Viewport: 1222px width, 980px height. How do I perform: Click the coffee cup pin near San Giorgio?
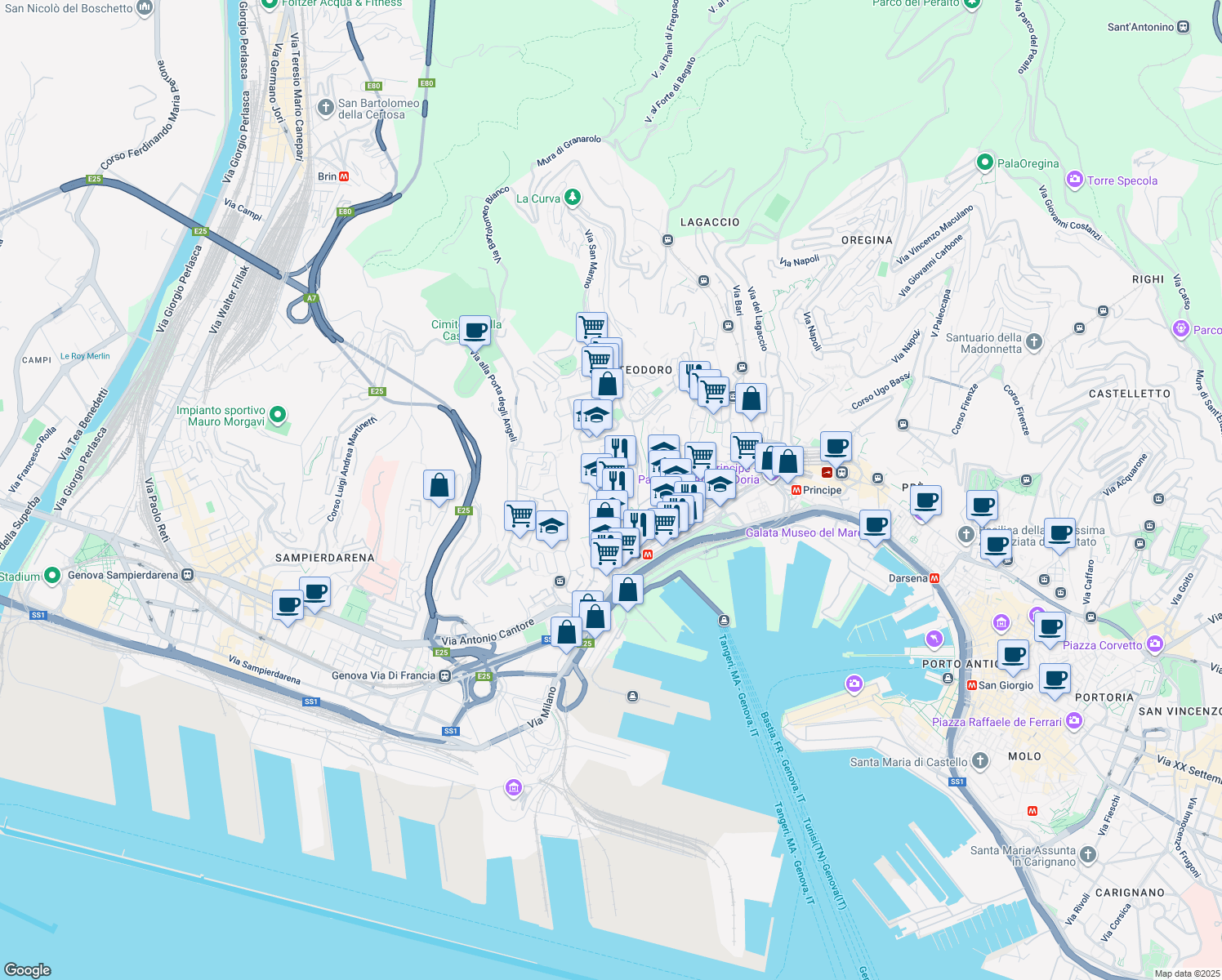coord(1014,656)
